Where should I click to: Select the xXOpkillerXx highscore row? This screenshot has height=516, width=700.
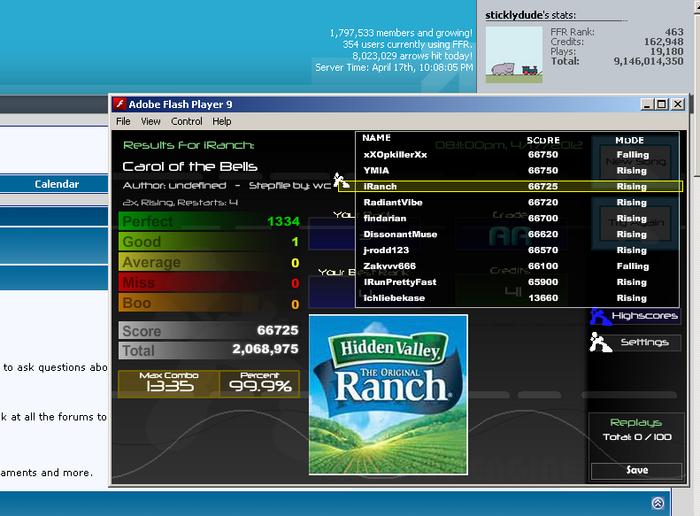[x=518, y=154]
